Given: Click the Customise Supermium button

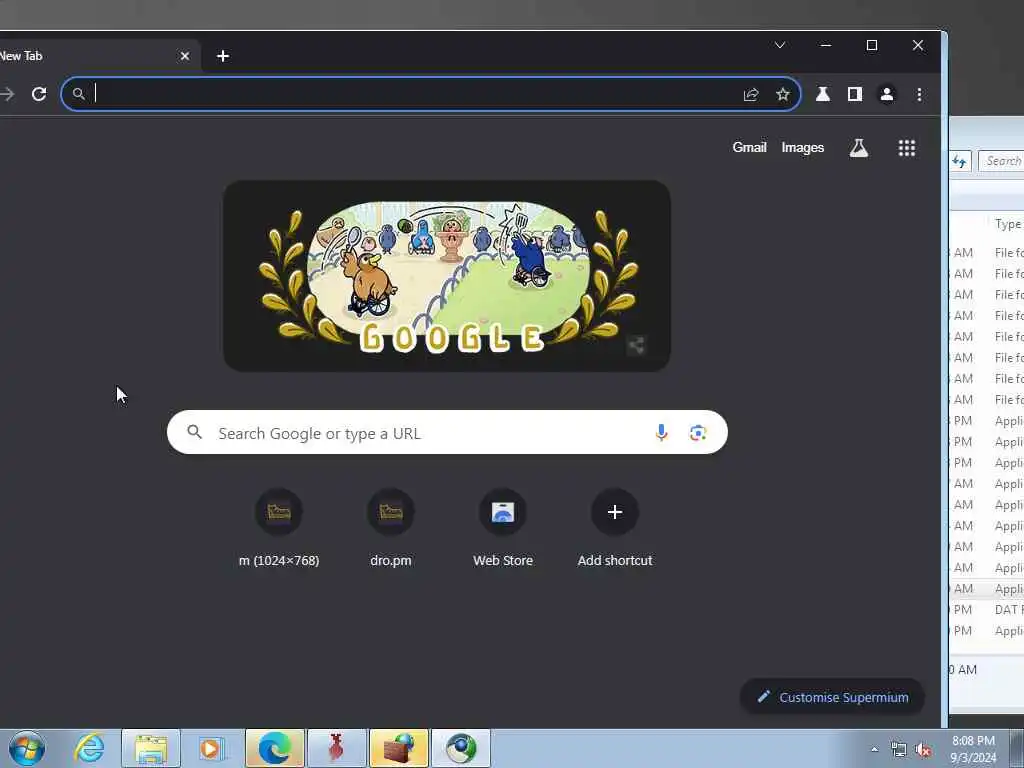Looking at the screenshot, I should [x=832, y=697].
